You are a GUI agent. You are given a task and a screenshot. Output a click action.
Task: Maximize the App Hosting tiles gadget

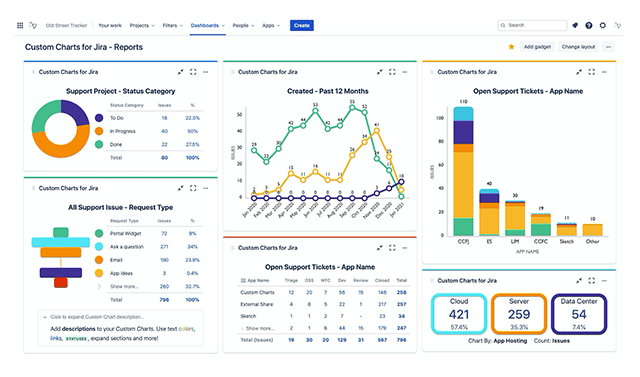tap(591, 281)
